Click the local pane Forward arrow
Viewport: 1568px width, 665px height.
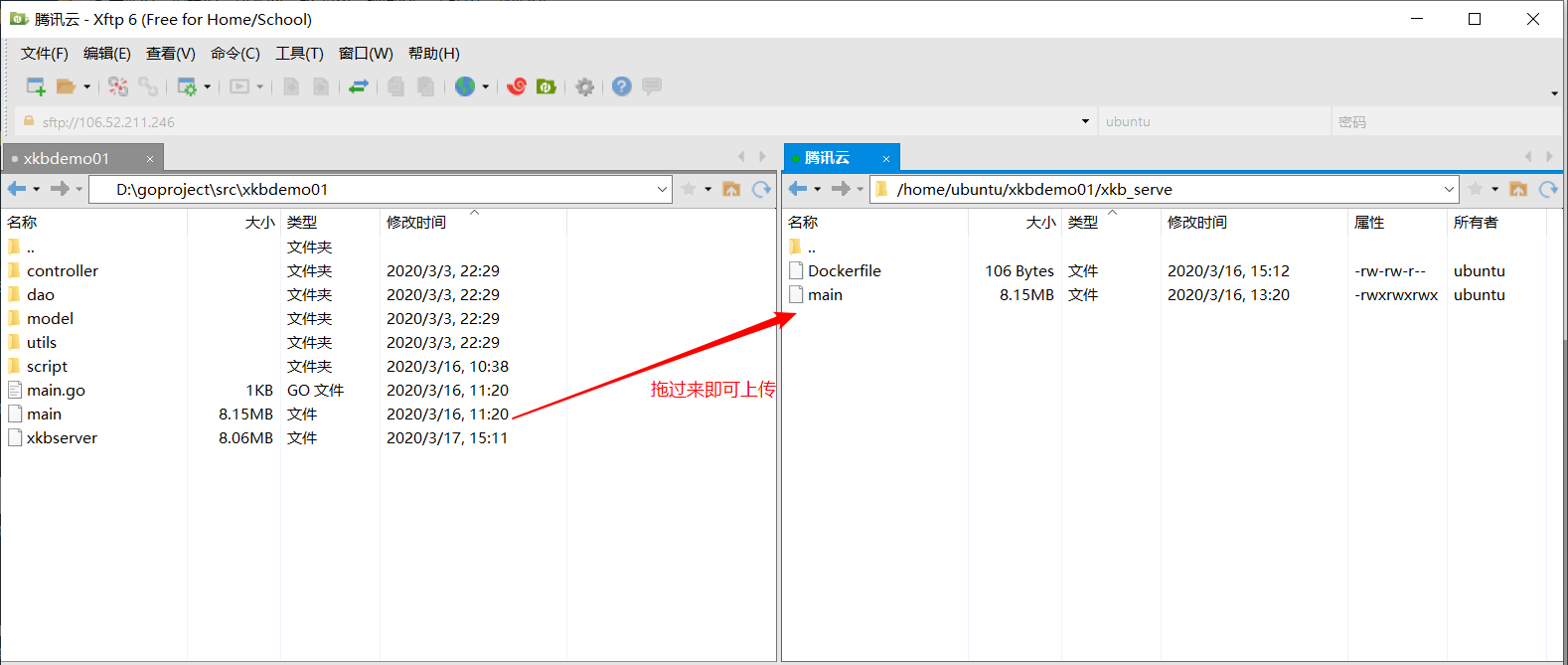click(x=61, y=189)
